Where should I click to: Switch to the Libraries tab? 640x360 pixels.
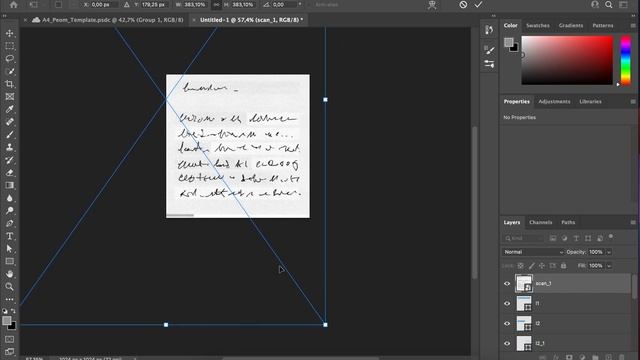pyautogui.click(x=590, y=102)
